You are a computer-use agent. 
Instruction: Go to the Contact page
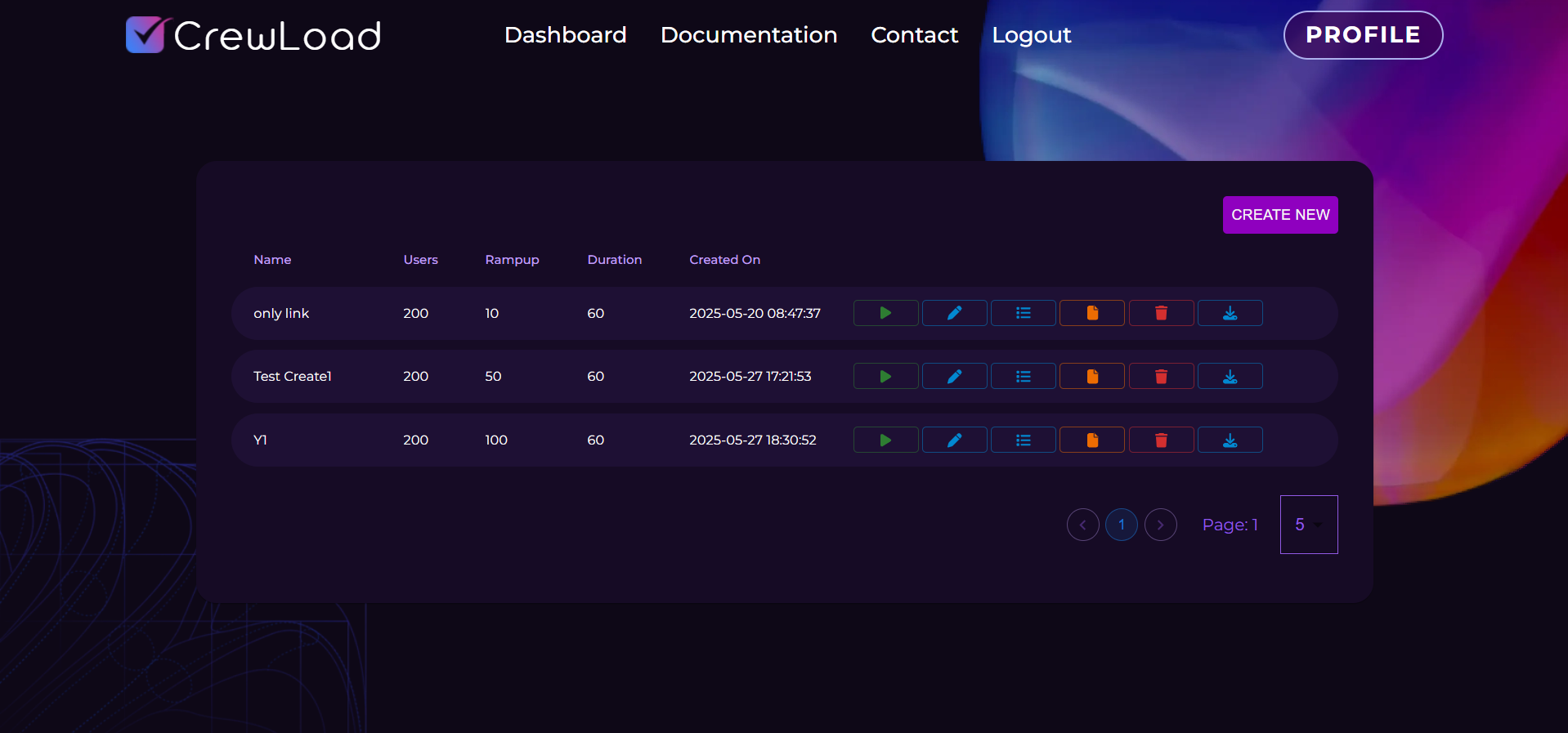(915, 35)
